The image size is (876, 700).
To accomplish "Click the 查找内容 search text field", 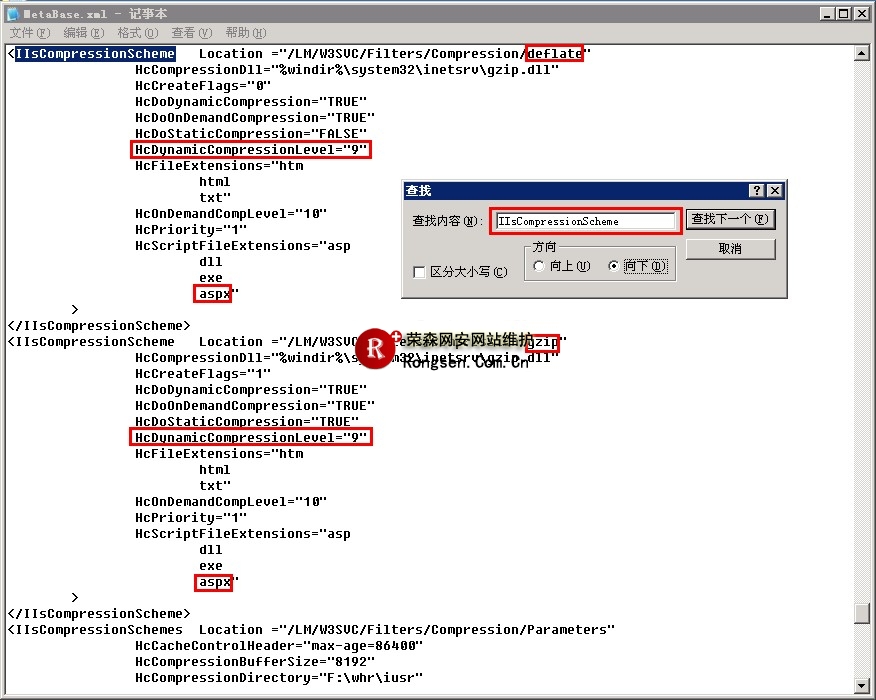I will pyautogui.click(x=585, y=221).
